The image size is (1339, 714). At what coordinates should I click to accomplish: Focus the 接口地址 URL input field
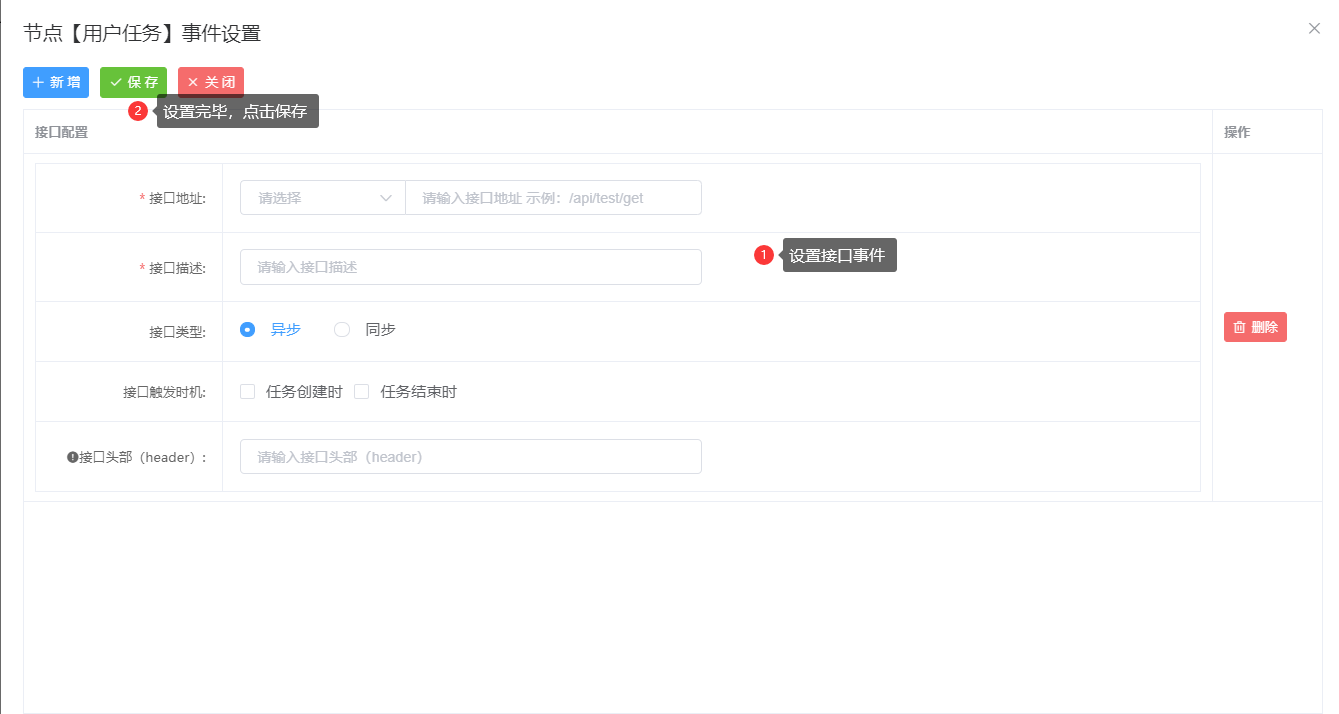pos(553,198)
